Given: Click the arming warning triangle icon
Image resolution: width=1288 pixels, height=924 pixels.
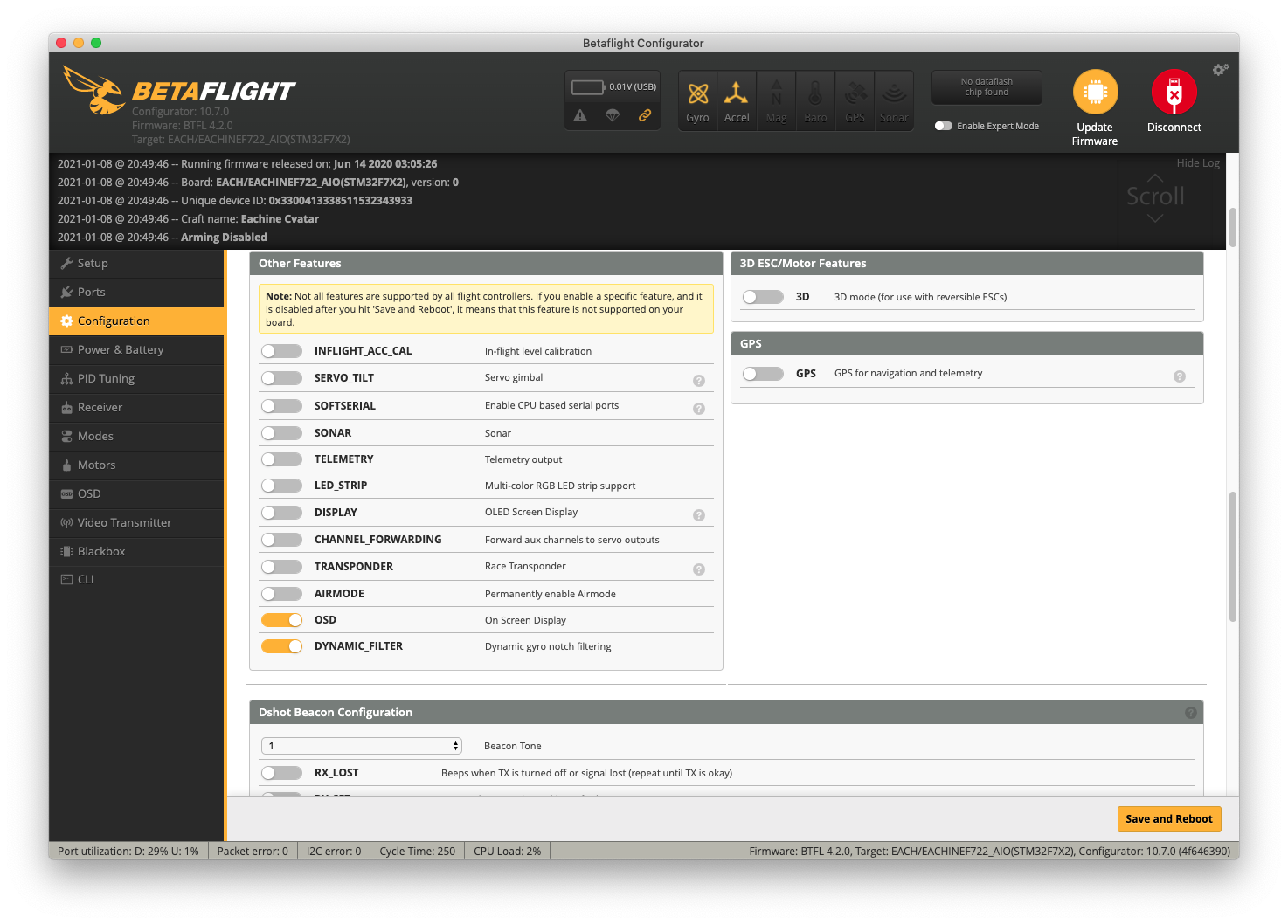Looking at the screenshot, I should [x=580, y=115].
